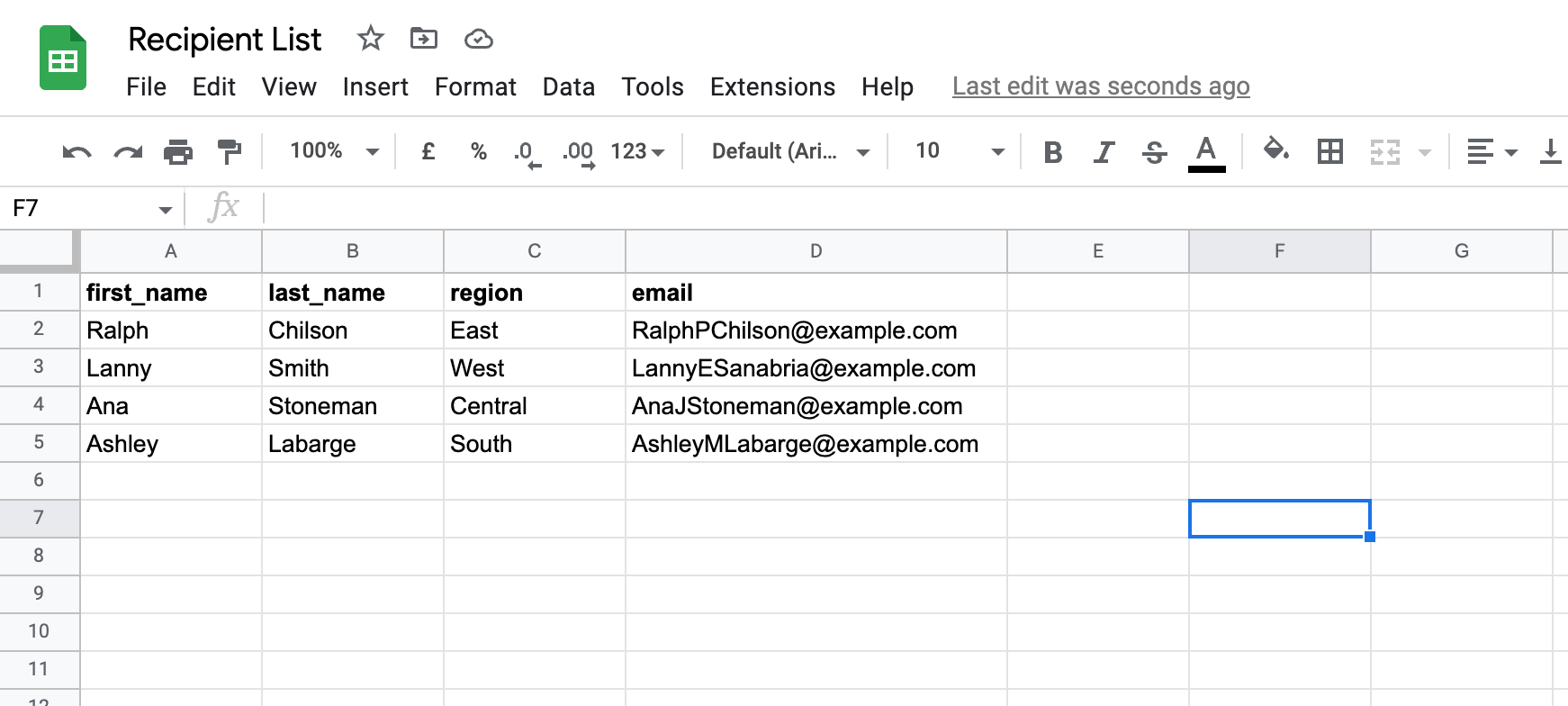
Task: Format as currency with £ button
Action: [428, 151]
